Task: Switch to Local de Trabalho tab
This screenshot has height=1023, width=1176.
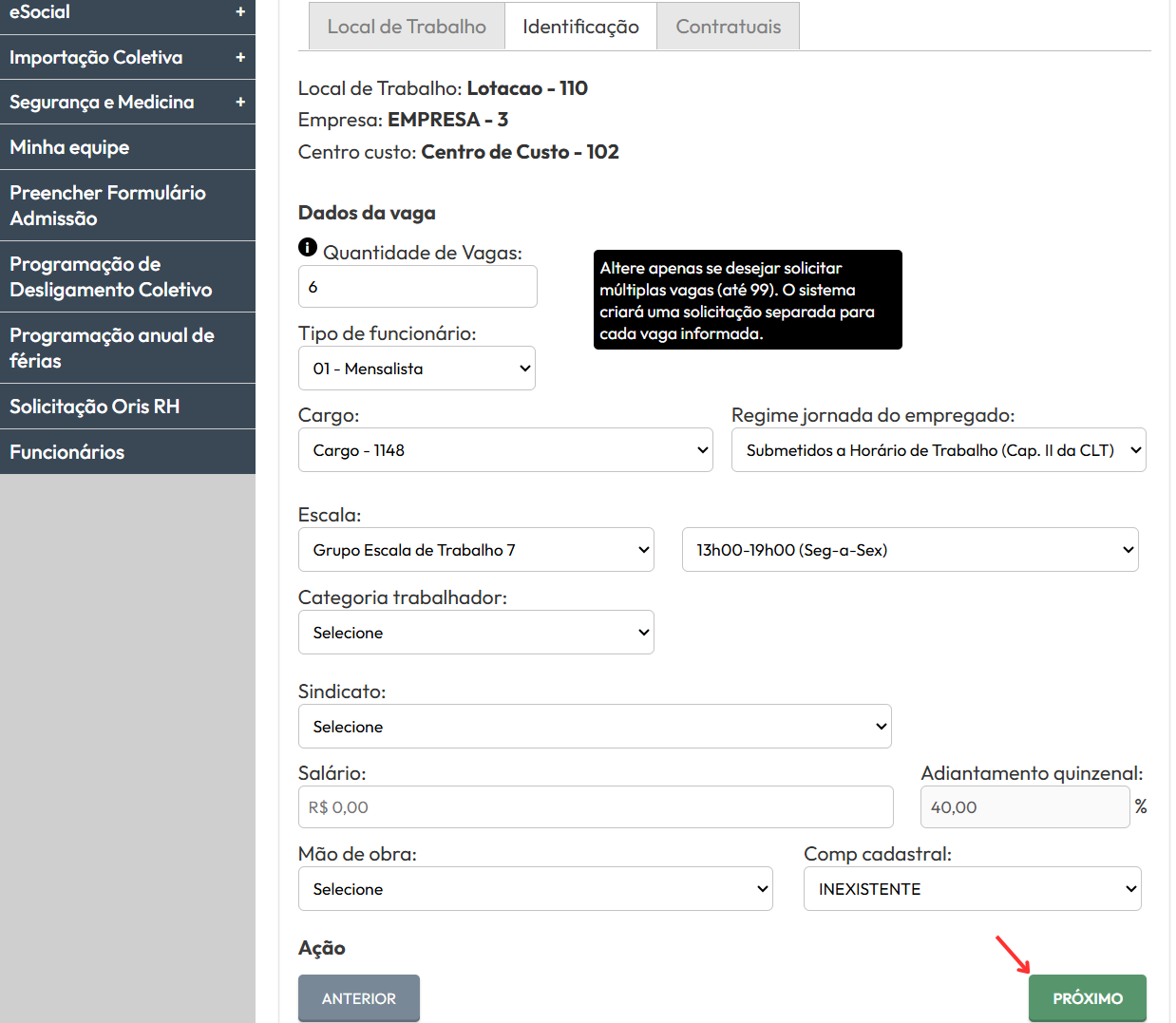Action: tap(407, 27)
